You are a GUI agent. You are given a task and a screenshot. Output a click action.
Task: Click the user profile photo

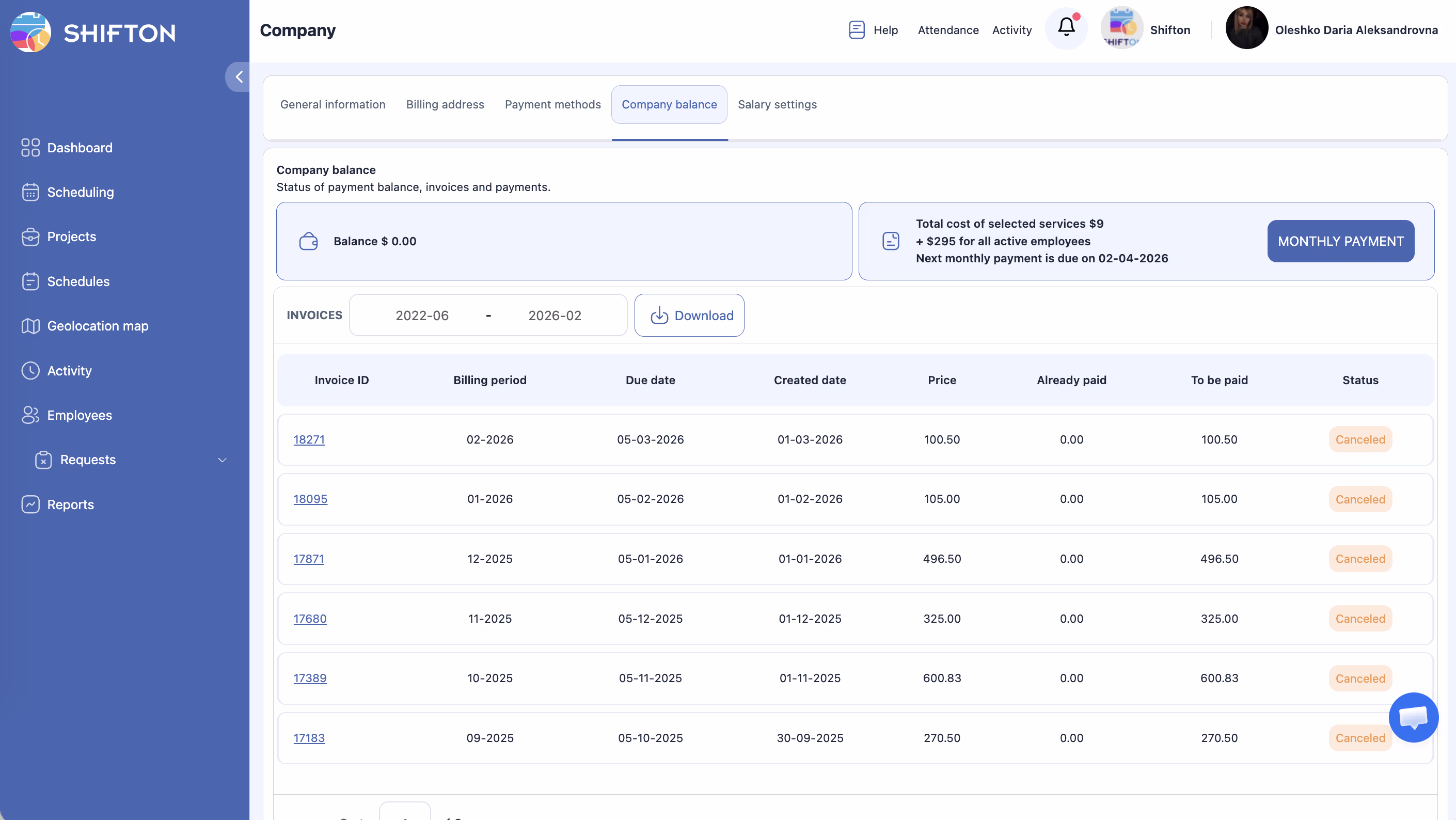pyautogui.click(x=1246, y=29)
